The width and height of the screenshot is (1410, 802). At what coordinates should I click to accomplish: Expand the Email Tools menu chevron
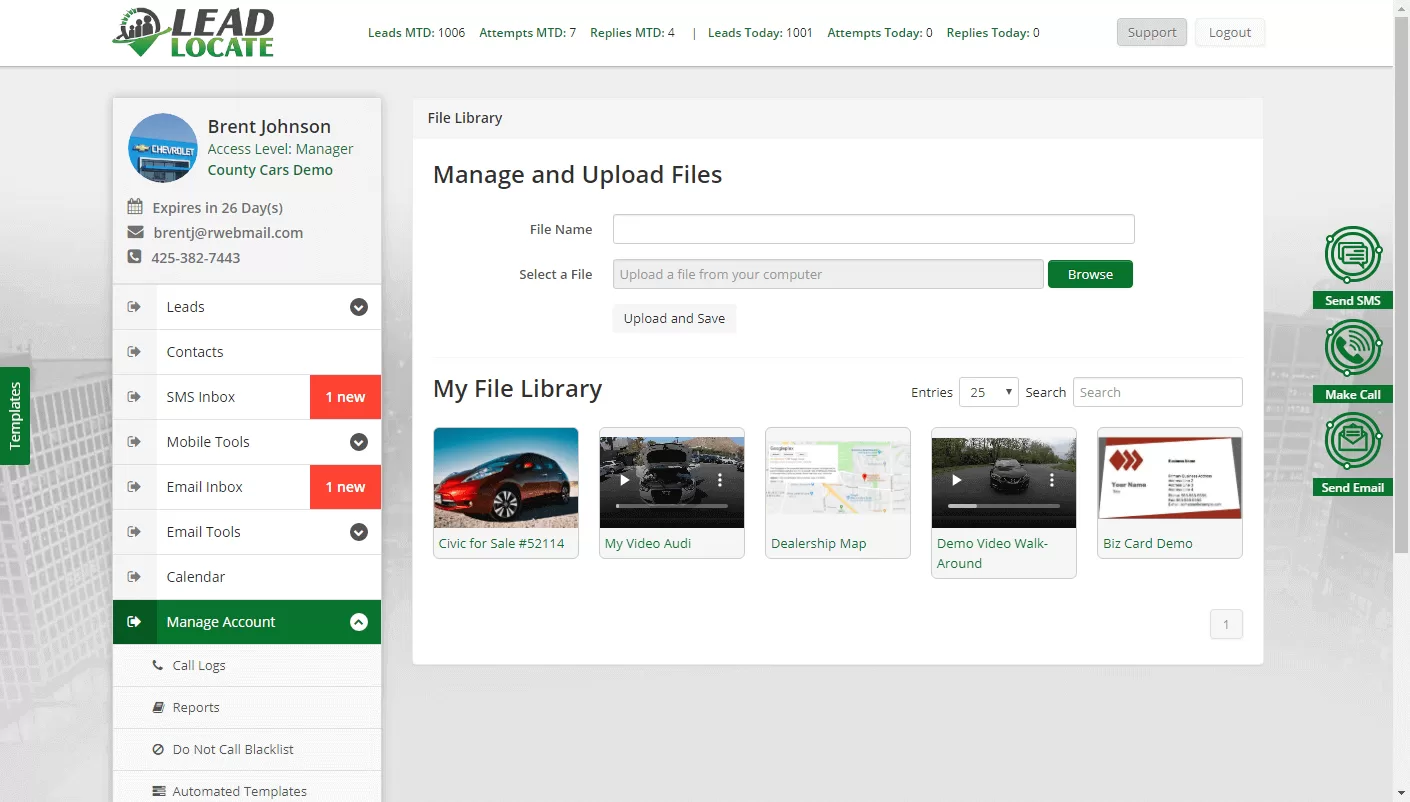click(359, 532)
